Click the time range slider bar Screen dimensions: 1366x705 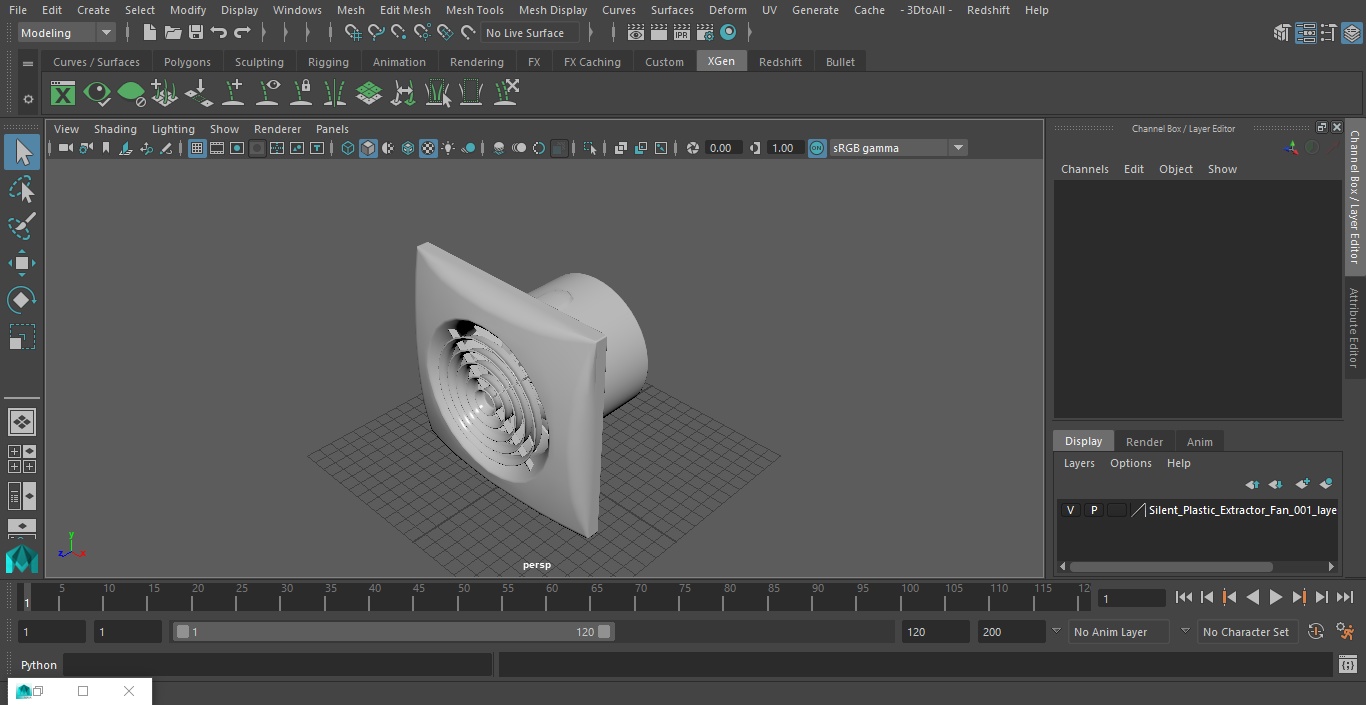(393, 632)
